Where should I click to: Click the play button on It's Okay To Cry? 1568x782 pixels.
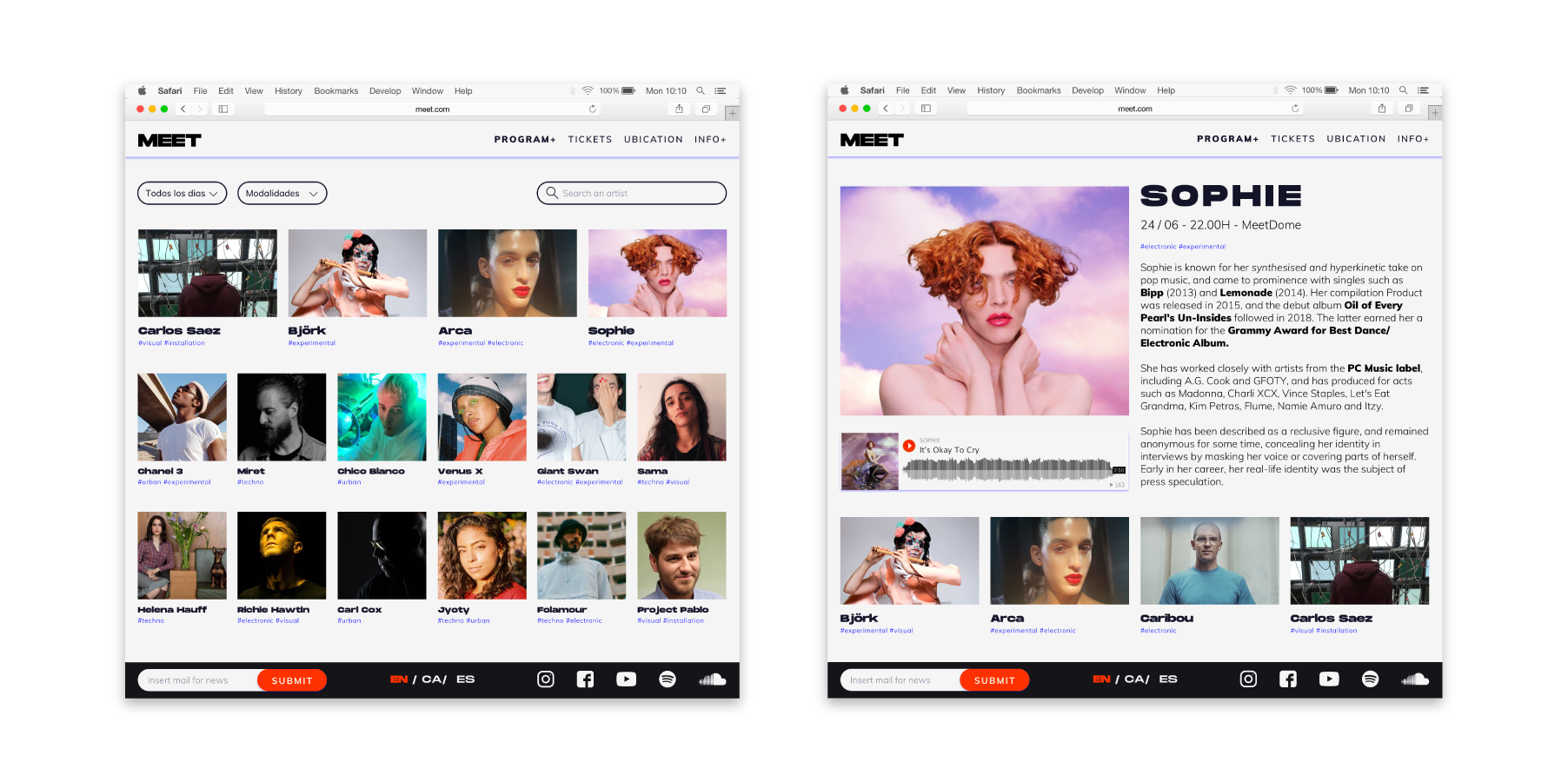(909, 446)
